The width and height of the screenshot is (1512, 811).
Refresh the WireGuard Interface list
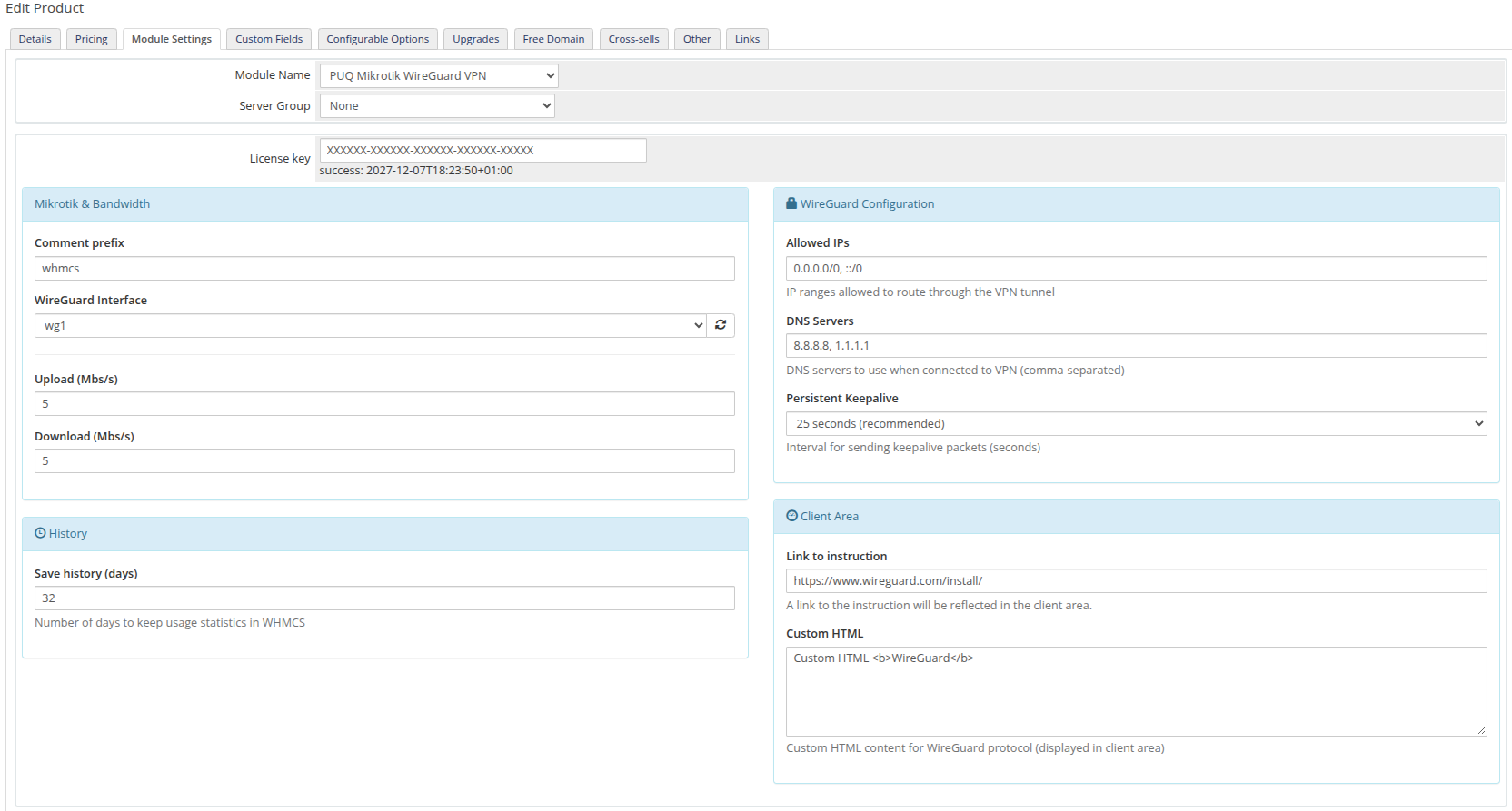click(721, 325)
